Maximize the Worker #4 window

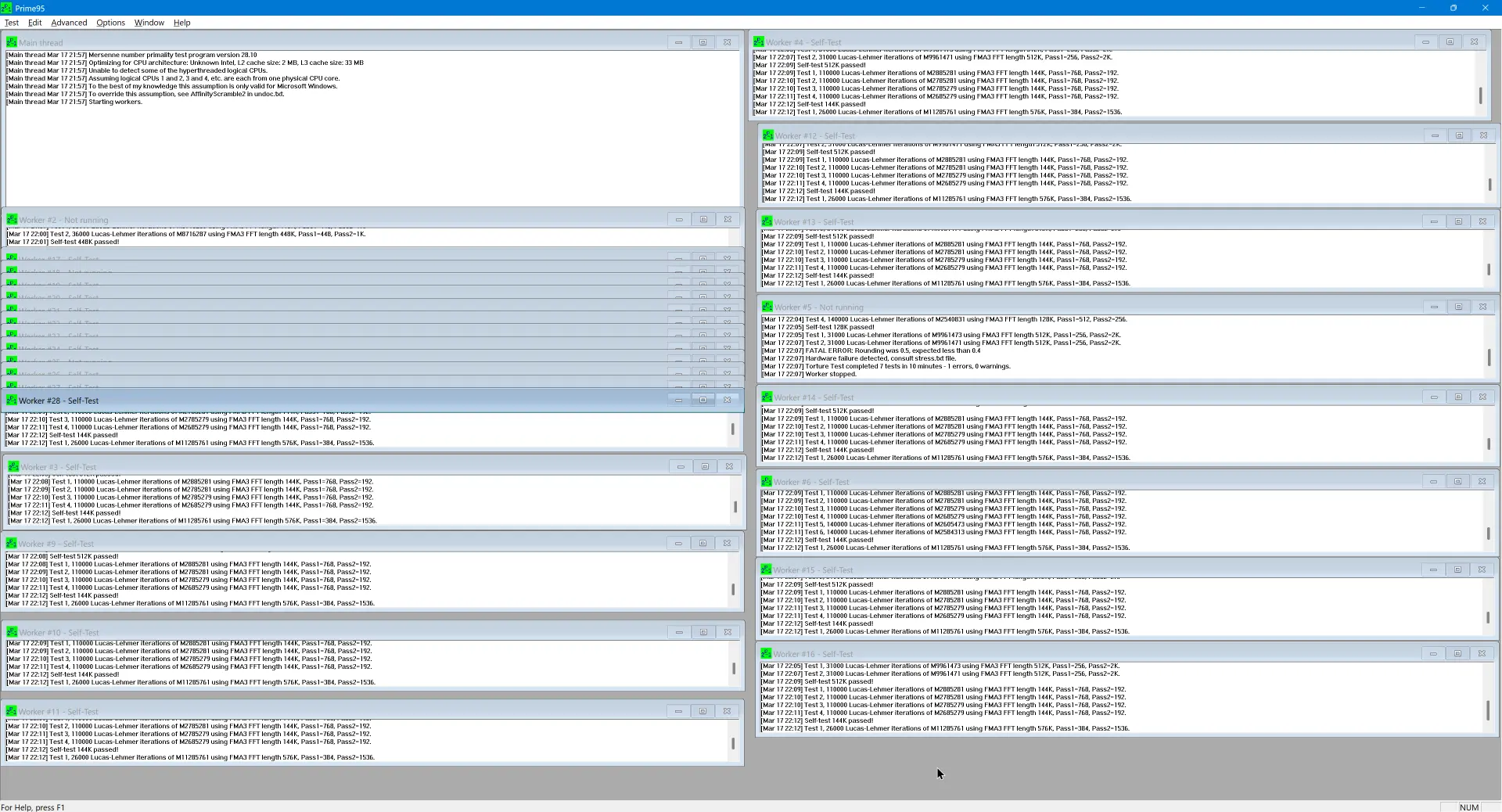coord(1450,41)
